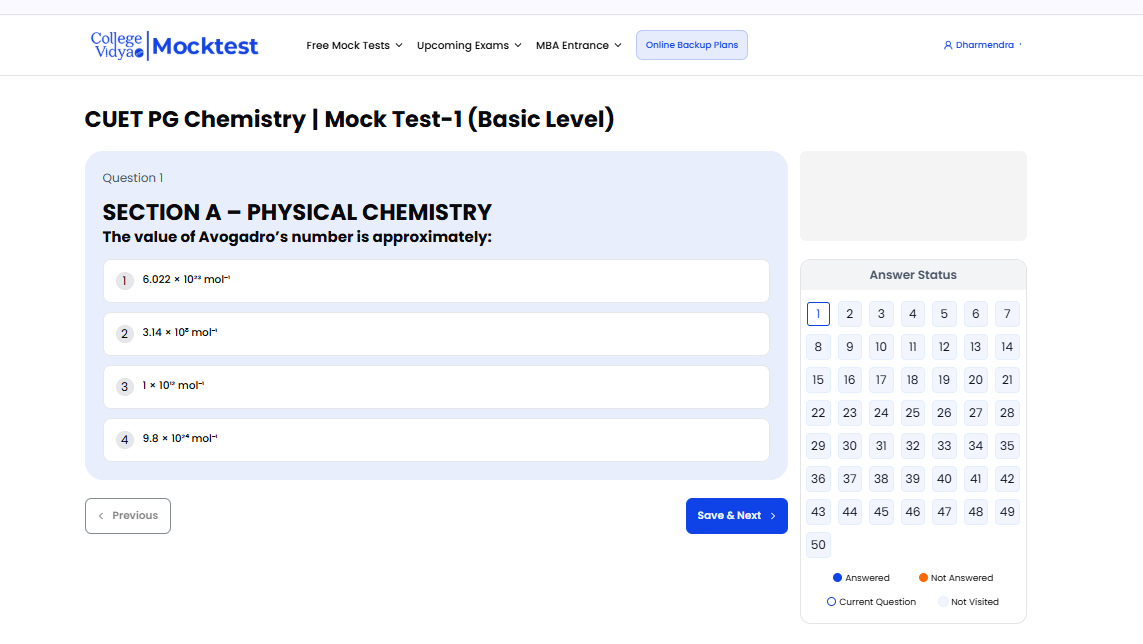Go back with the Previous button
This screenshot has width=1143, height=644.
(128, 516)
